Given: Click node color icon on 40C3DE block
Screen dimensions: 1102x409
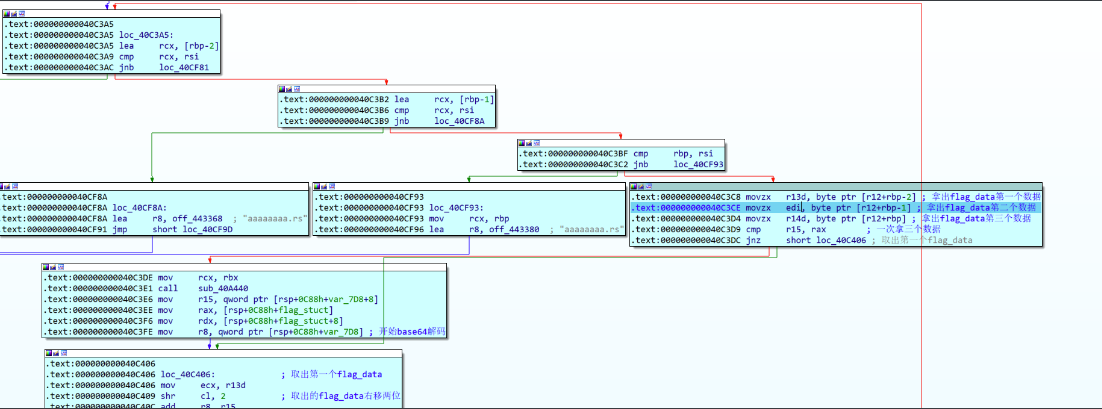Looking at the screenshot, I should (x=46, y=267).
